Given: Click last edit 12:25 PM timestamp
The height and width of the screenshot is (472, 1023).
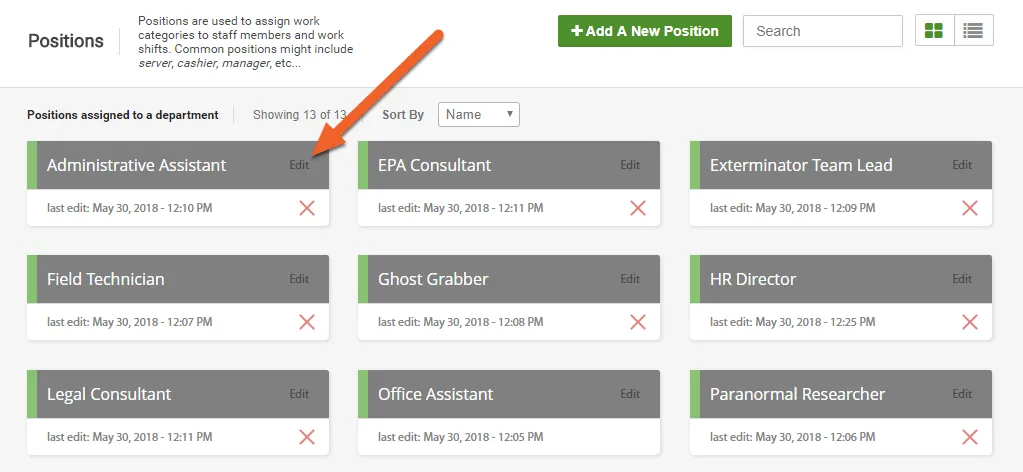Looking at the screenshot, I should (x=793, y=322).
